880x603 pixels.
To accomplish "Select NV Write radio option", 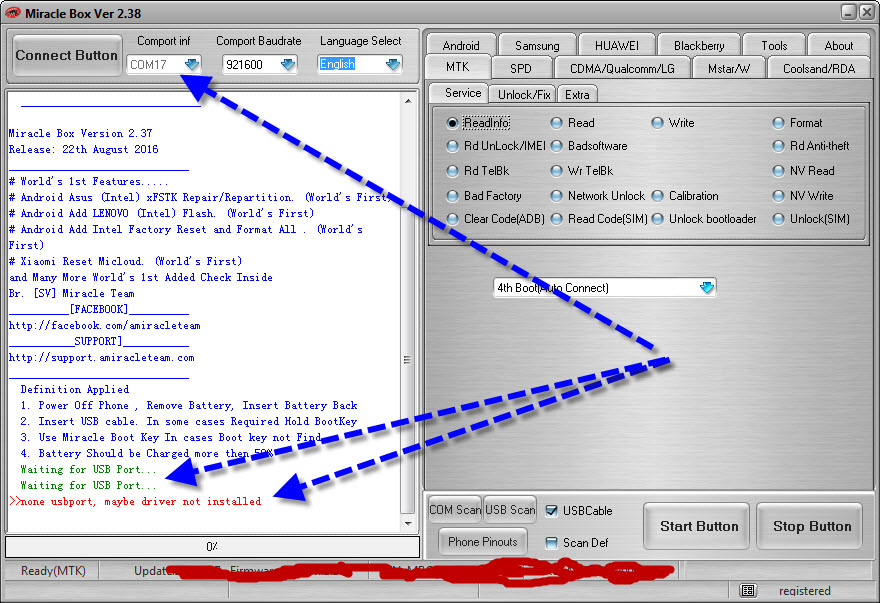I will (803, 196).
